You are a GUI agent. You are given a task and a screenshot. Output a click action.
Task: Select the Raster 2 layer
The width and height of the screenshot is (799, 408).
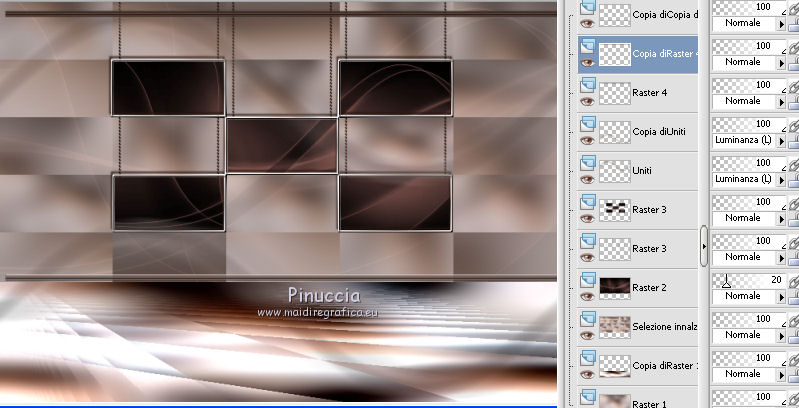click(x=637, y=288)
